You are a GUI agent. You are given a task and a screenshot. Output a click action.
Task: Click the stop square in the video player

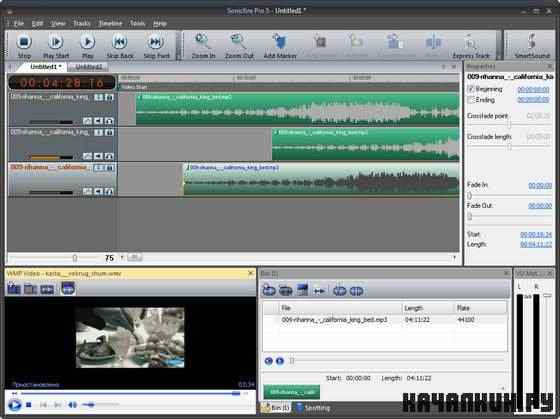coord(29,405)
